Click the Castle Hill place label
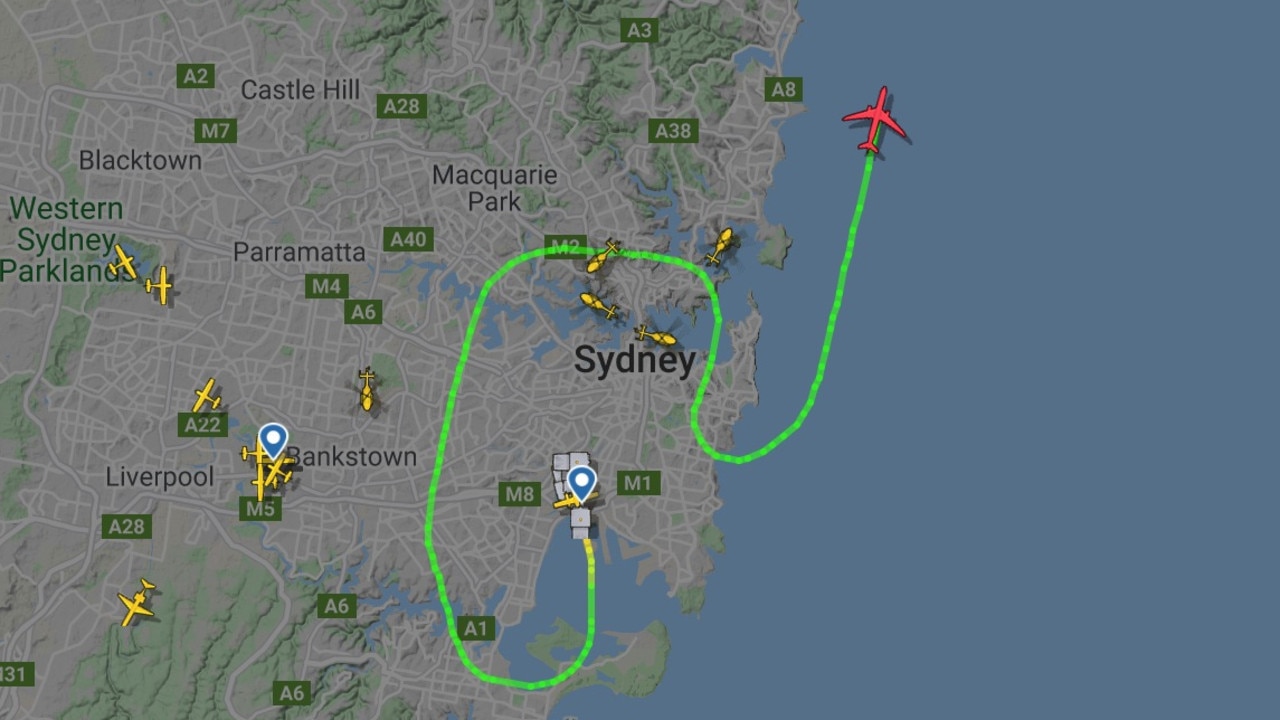This screenshot has width=1280, height=720. pyautogui.click(x=300, y=89)
